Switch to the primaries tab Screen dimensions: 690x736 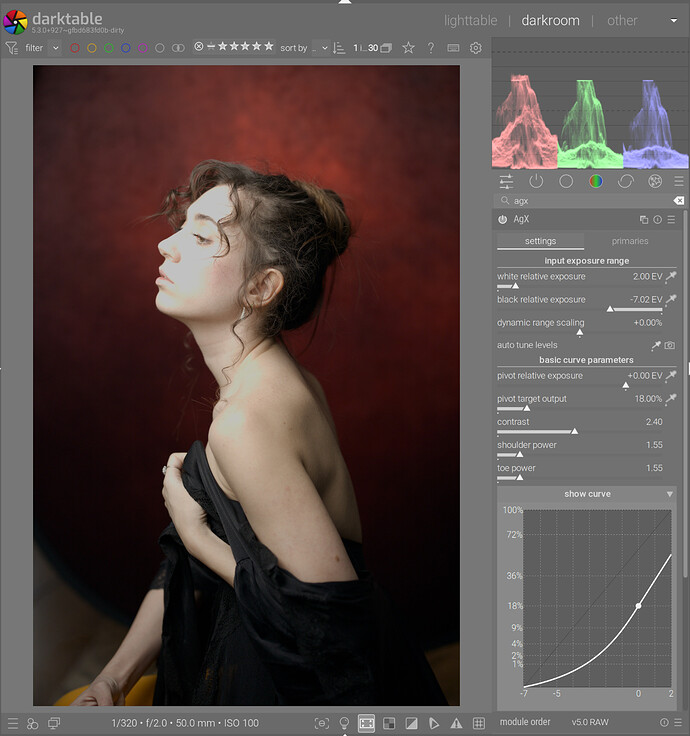tap(629, 241)
